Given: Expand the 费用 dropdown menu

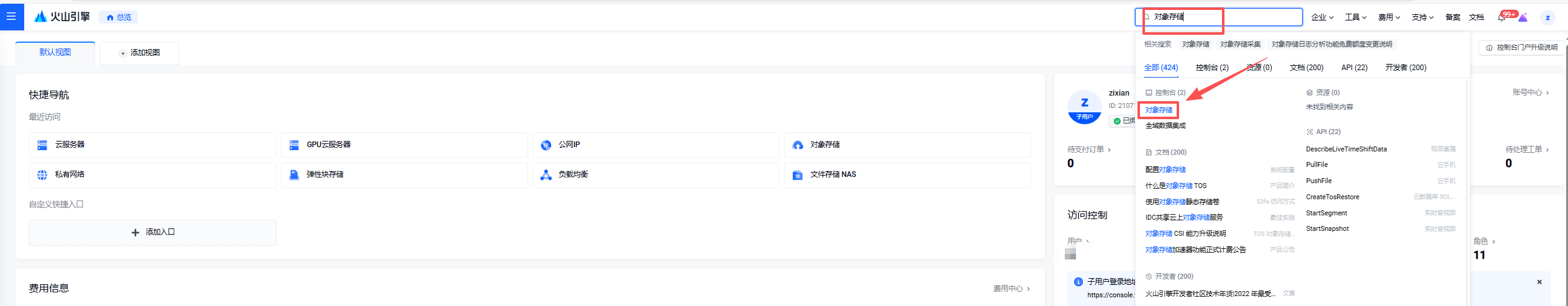Looking at the screenshot, I should (1388, 17).
